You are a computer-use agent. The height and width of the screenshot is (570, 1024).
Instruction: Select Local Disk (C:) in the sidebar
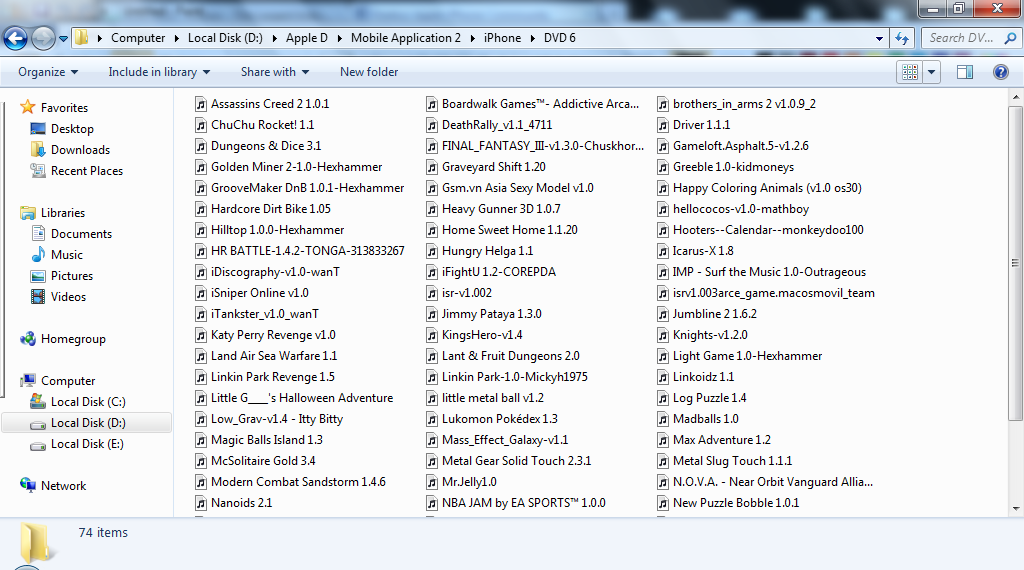88,402
